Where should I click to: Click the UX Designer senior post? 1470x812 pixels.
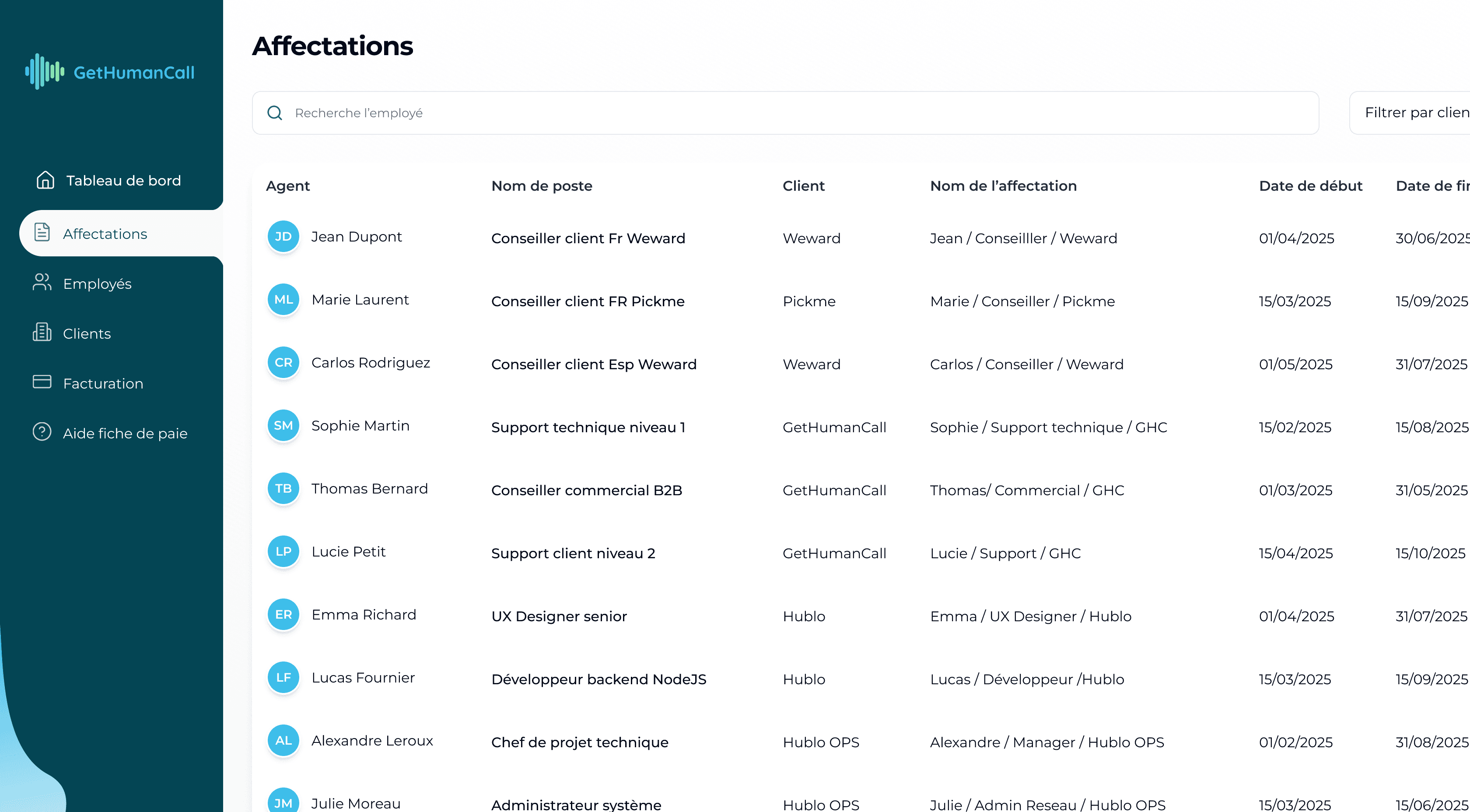(559, 617)
